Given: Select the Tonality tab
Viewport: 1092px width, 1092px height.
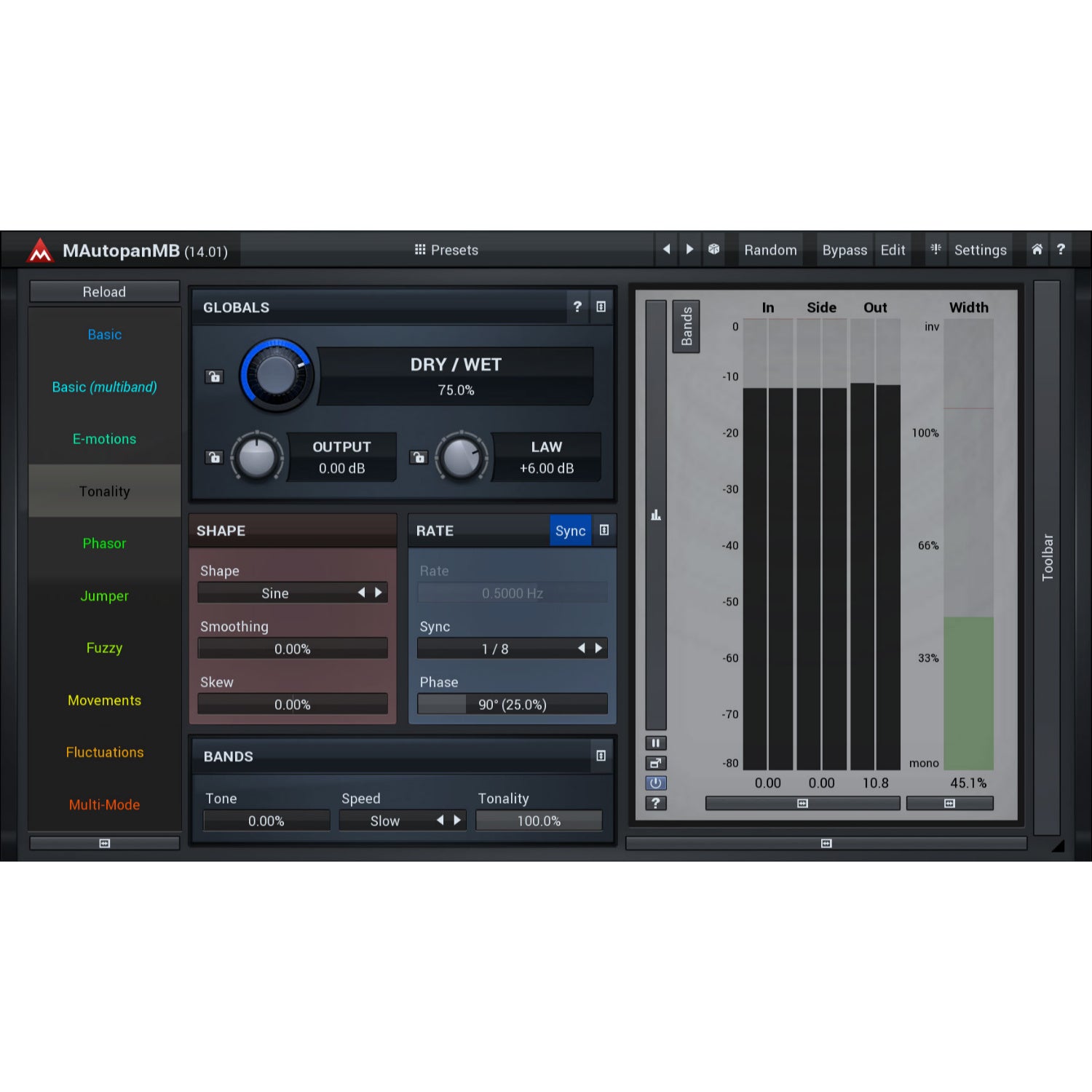Looking at the screenshot, I should click(105, 491).
